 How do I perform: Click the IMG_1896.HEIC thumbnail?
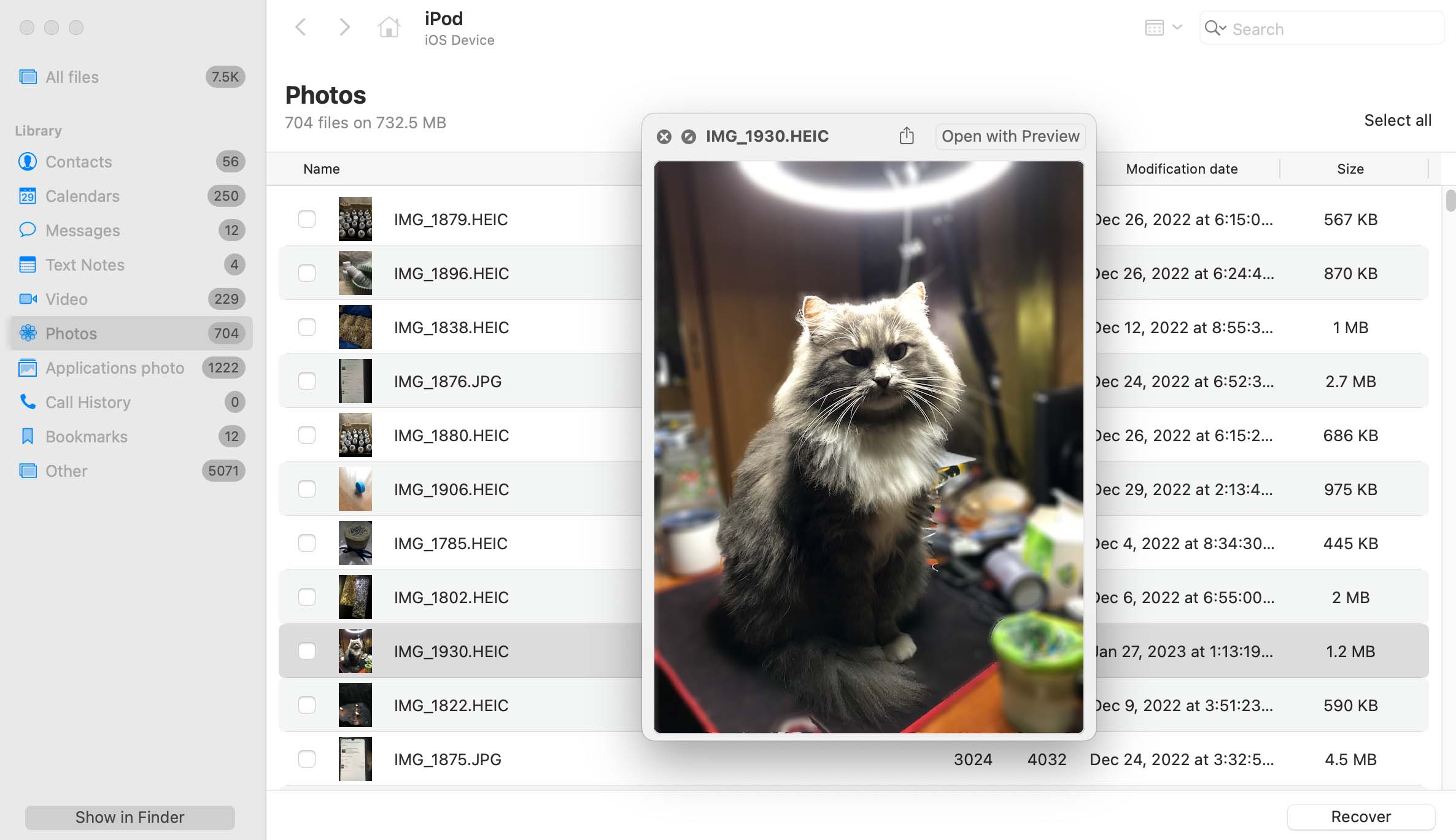tap(355, 273)
